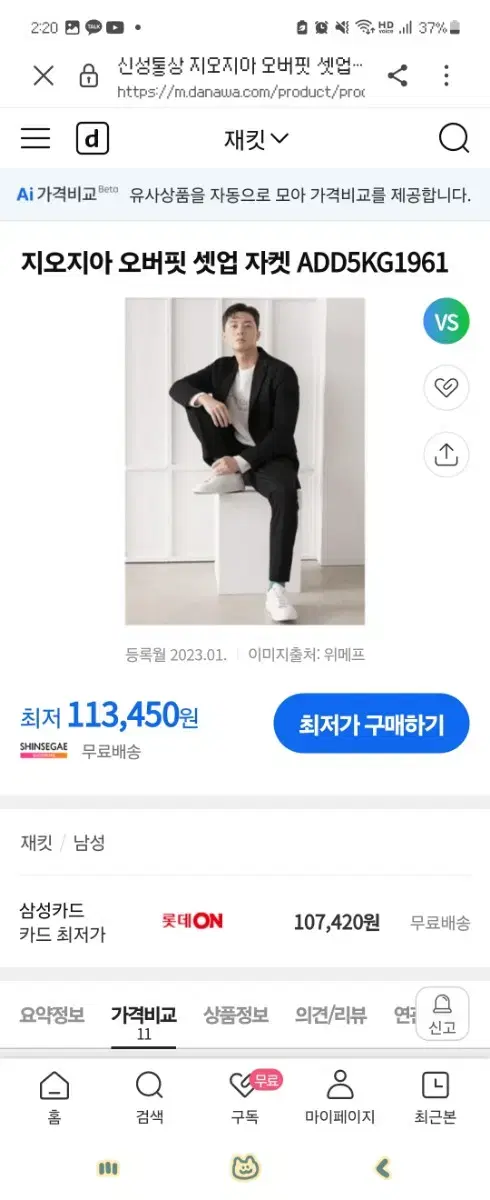Open the 롯데ON card price offer

pyautogui.click(x=245, y=922)
